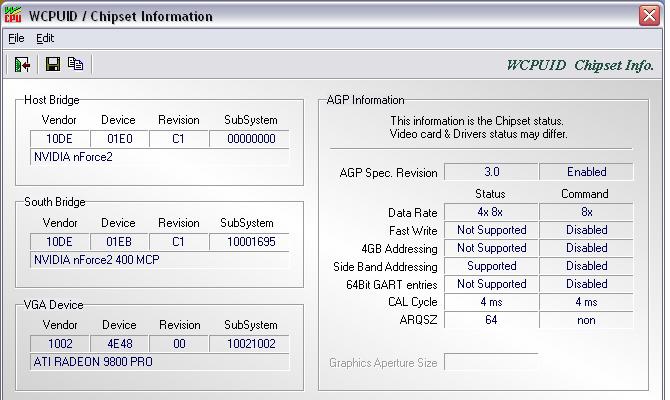The height and width of the screenshot is (400, 670).
Task: Click the Copy toolbar icon
Action: (76, 64)
